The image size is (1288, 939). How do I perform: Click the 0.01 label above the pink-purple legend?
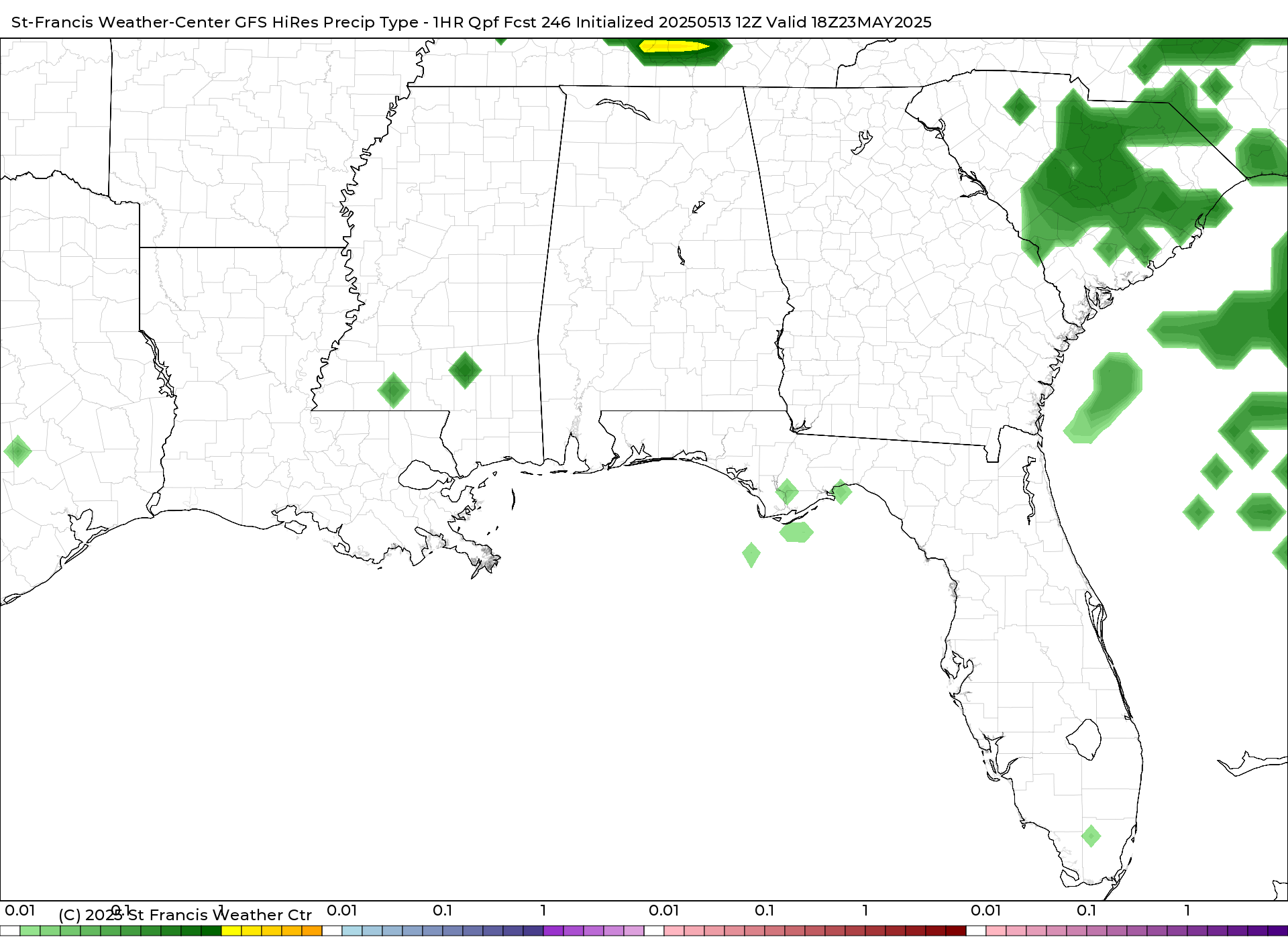985,910
